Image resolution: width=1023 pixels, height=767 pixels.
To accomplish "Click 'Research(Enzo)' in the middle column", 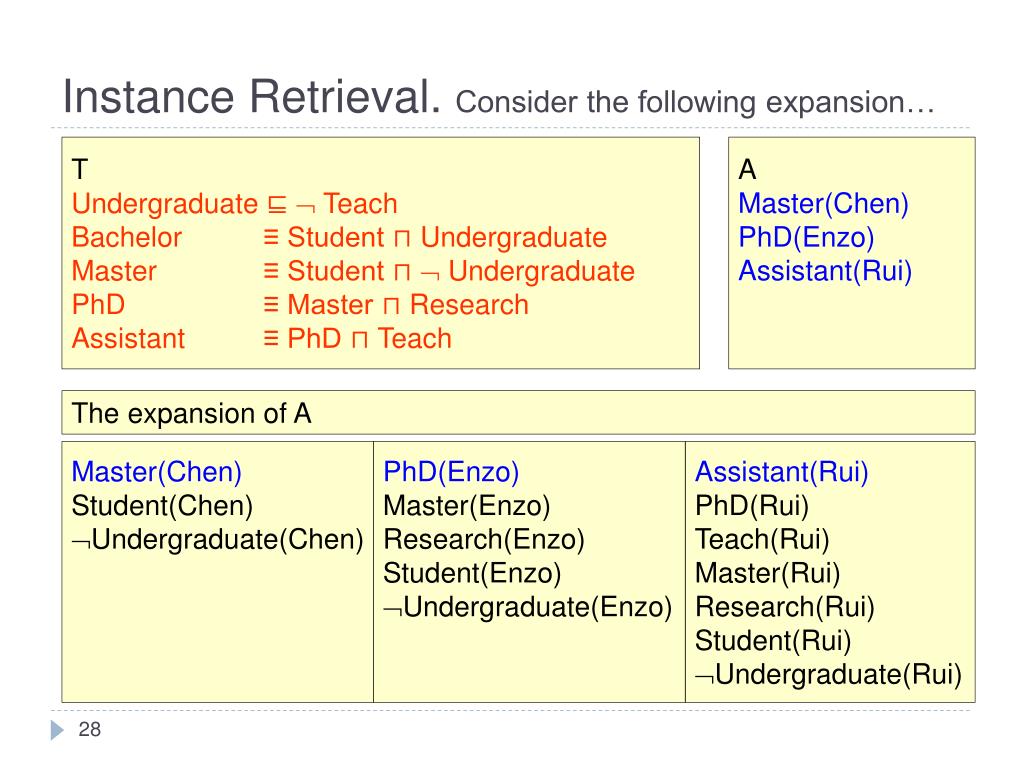I will coord(483,539).
